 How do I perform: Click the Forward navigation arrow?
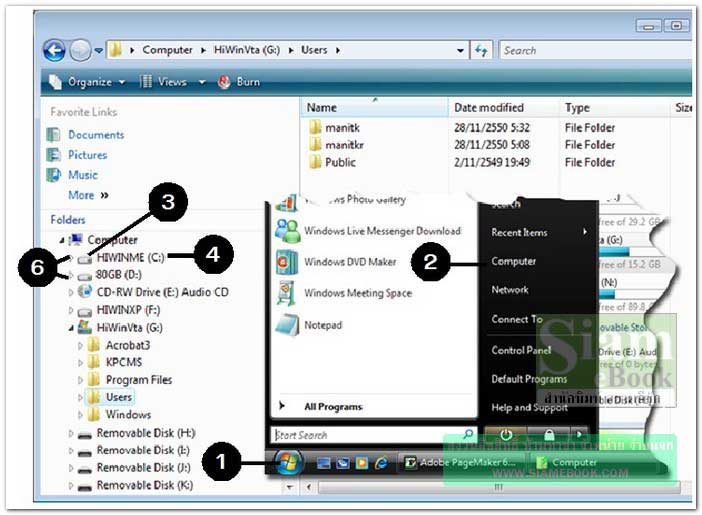click(x=81, y=50)
